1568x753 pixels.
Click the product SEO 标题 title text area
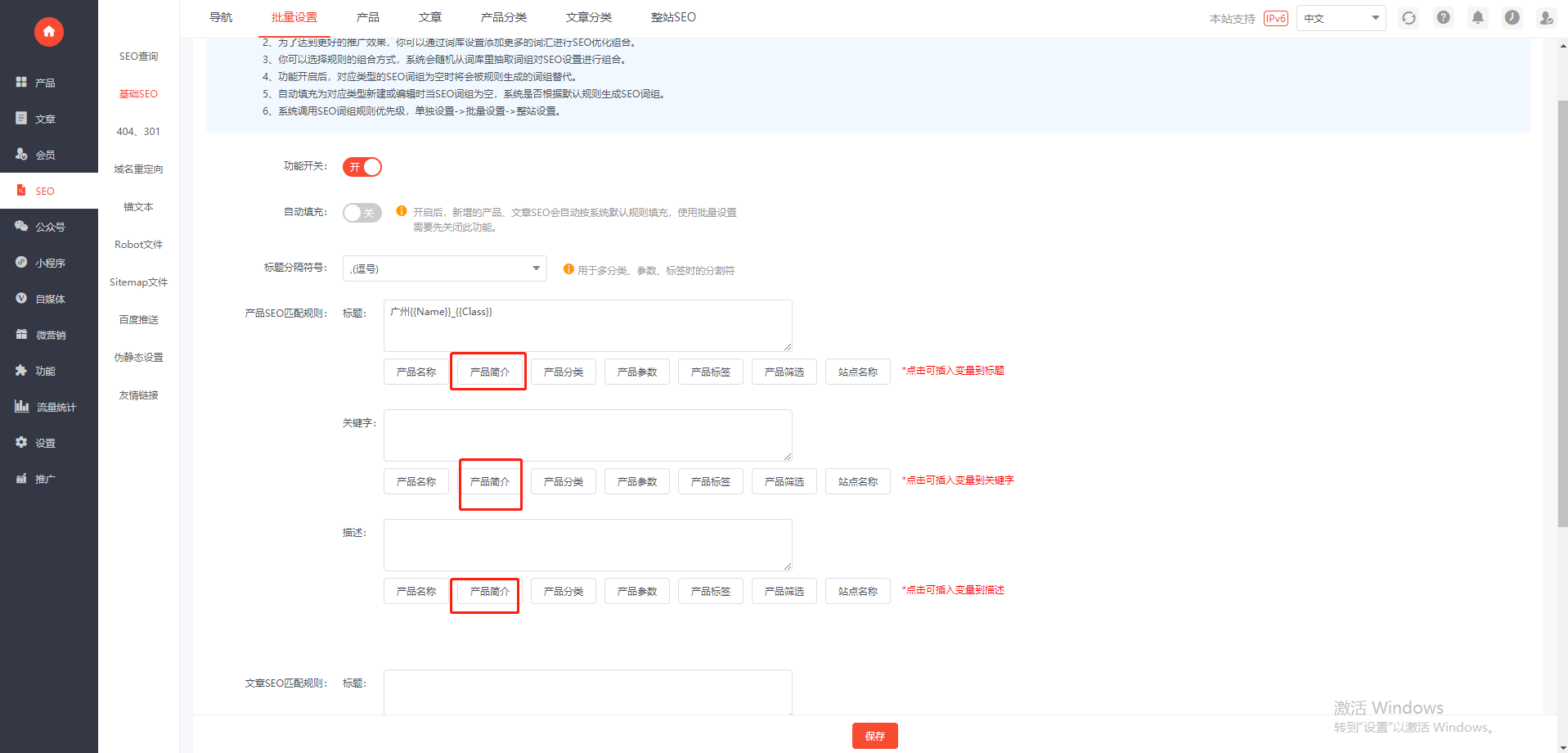click(588, 326)
